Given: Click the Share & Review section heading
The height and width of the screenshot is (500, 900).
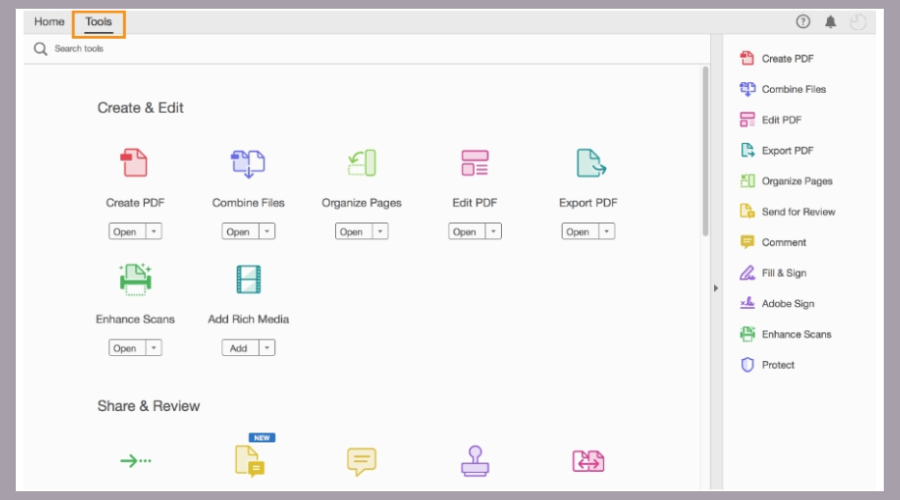Looking at the screenshot, I should click(x=149, y=406).
